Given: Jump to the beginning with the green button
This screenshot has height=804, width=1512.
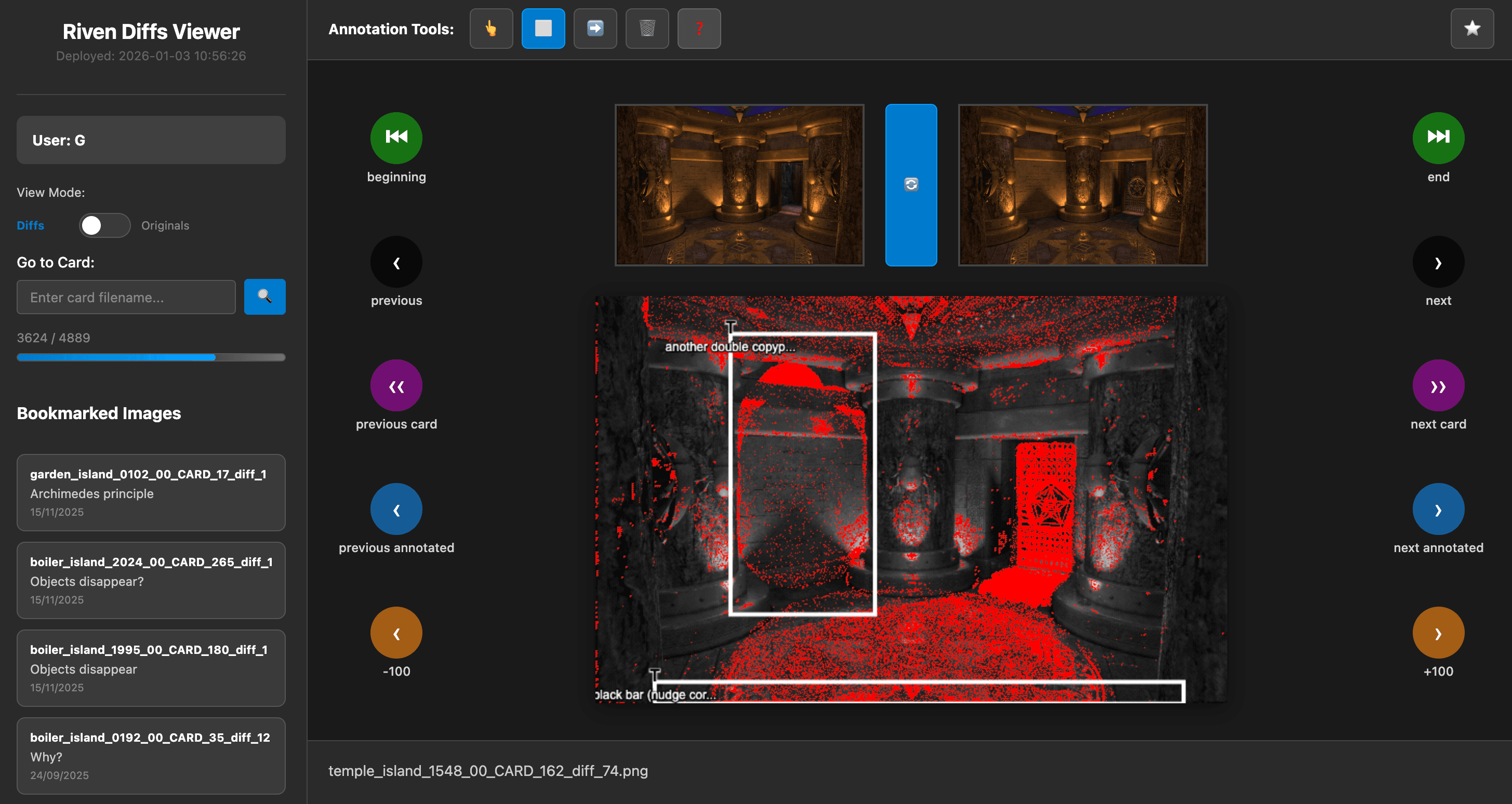Looking at the screenshot, I should click(396, 137).
